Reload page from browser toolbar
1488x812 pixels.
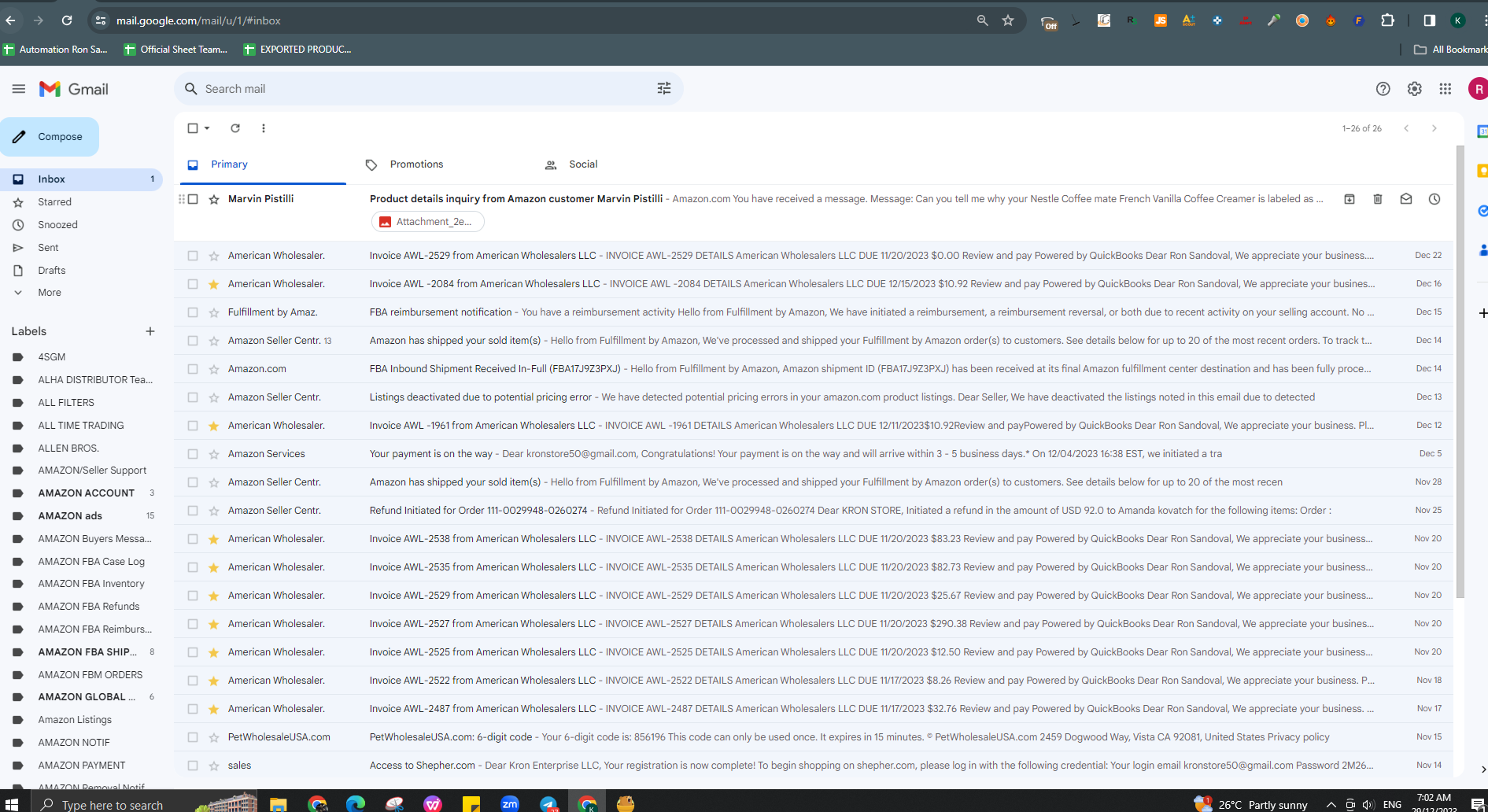click(x=67, y=20)
